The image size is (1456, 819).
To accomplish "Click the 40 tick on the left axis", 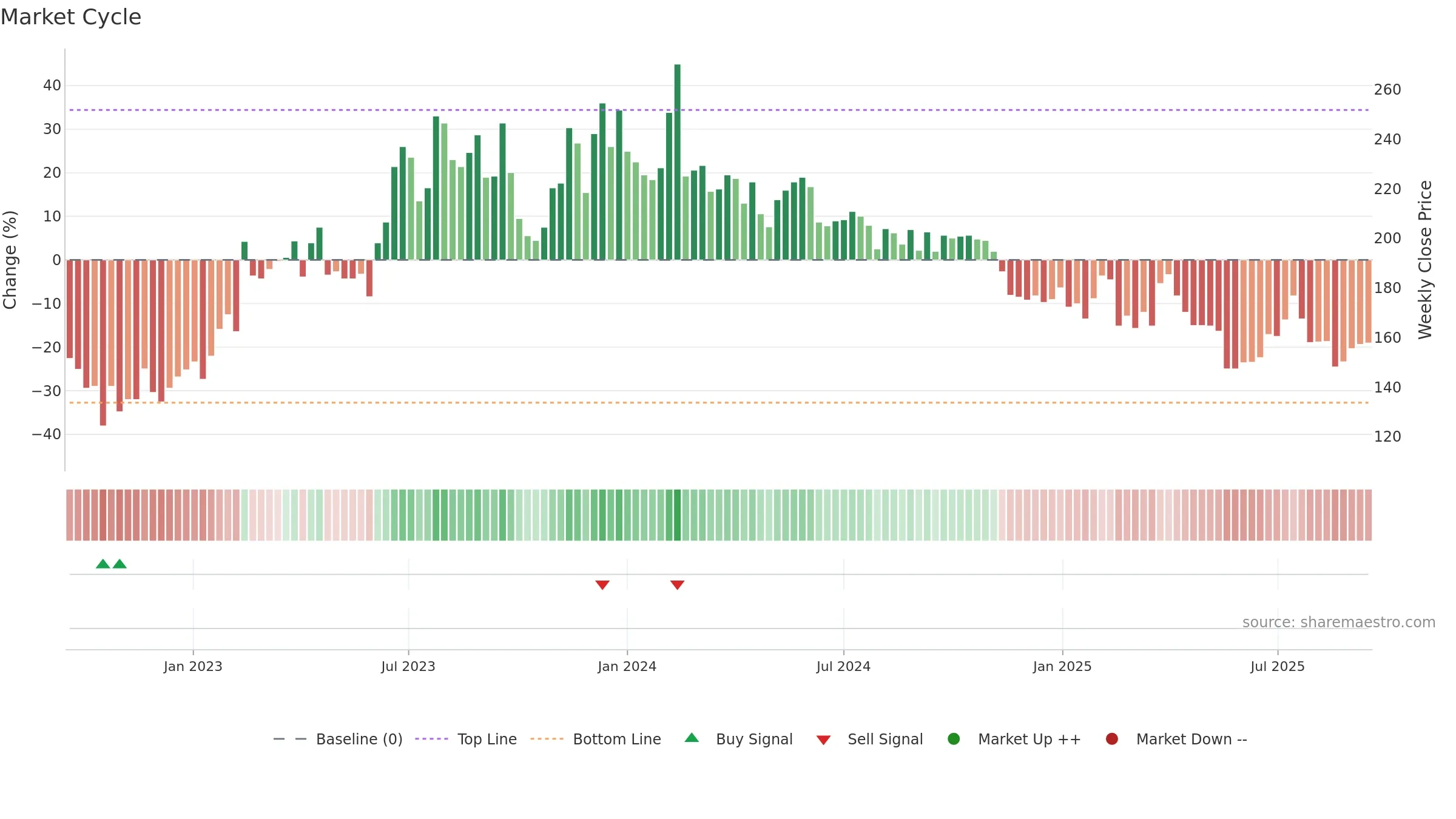I will [52, 86].
